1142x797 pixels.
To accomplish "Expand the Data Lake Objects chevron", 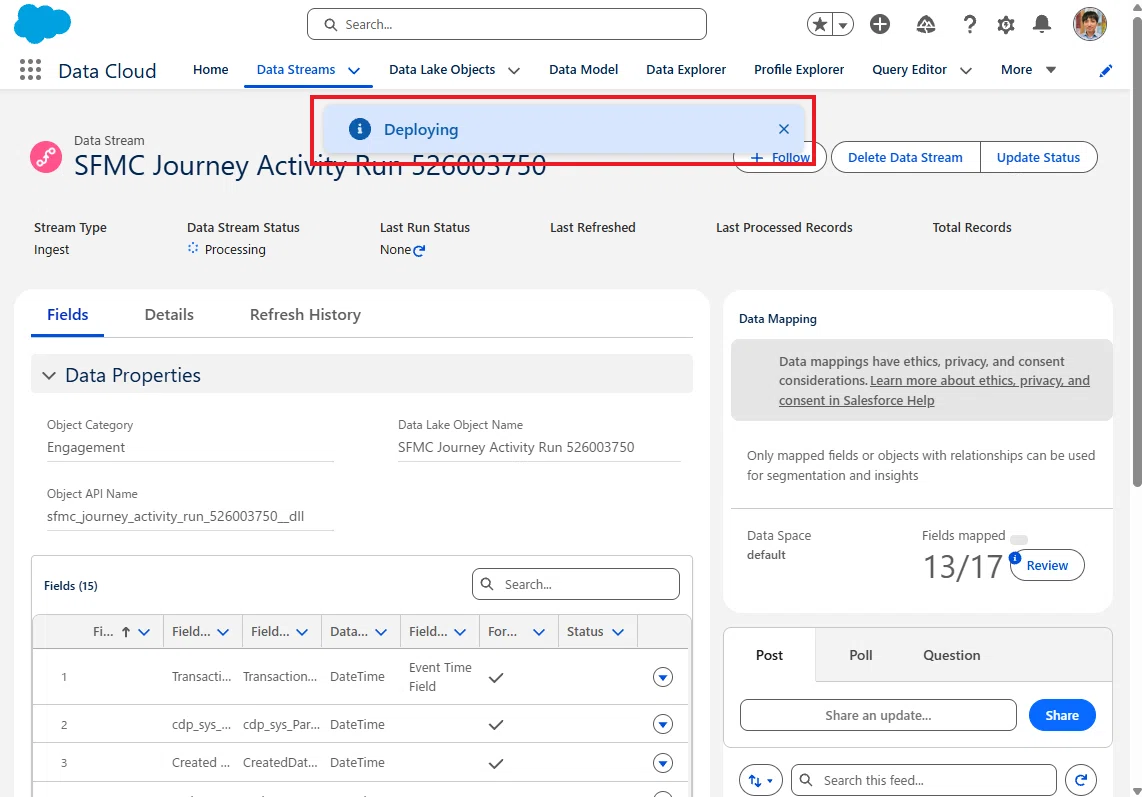I will pyautogui.click(x=514, y=71).
